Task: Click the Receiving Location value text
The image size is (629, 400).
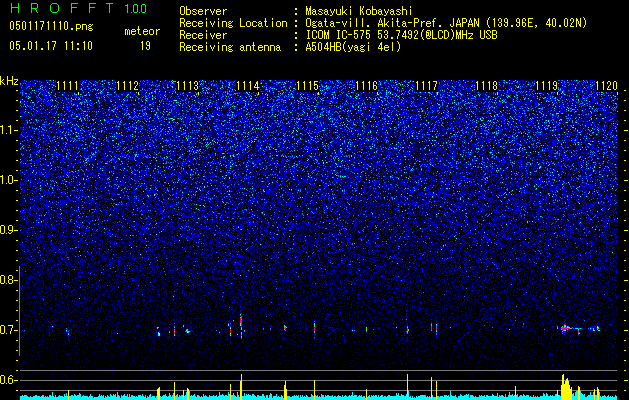Action: point(446,23)
